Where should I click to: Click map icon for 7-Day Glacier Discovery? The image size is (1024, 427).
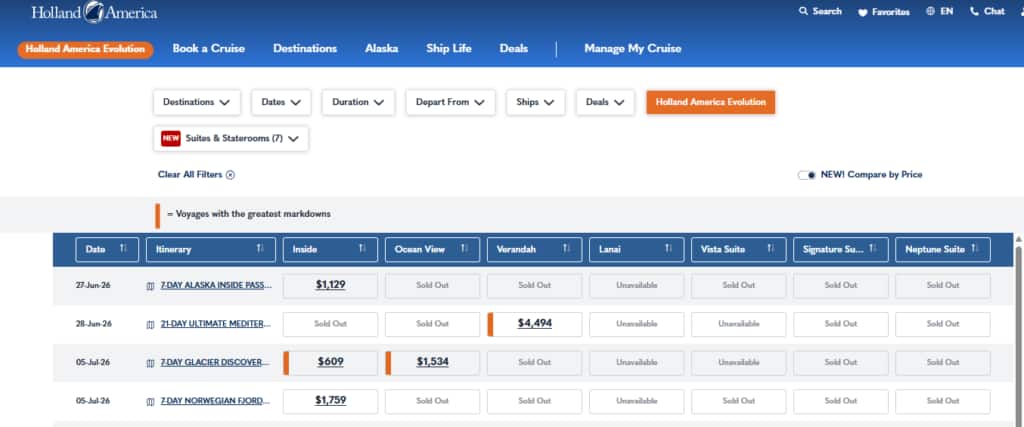[x=151, y=363]
